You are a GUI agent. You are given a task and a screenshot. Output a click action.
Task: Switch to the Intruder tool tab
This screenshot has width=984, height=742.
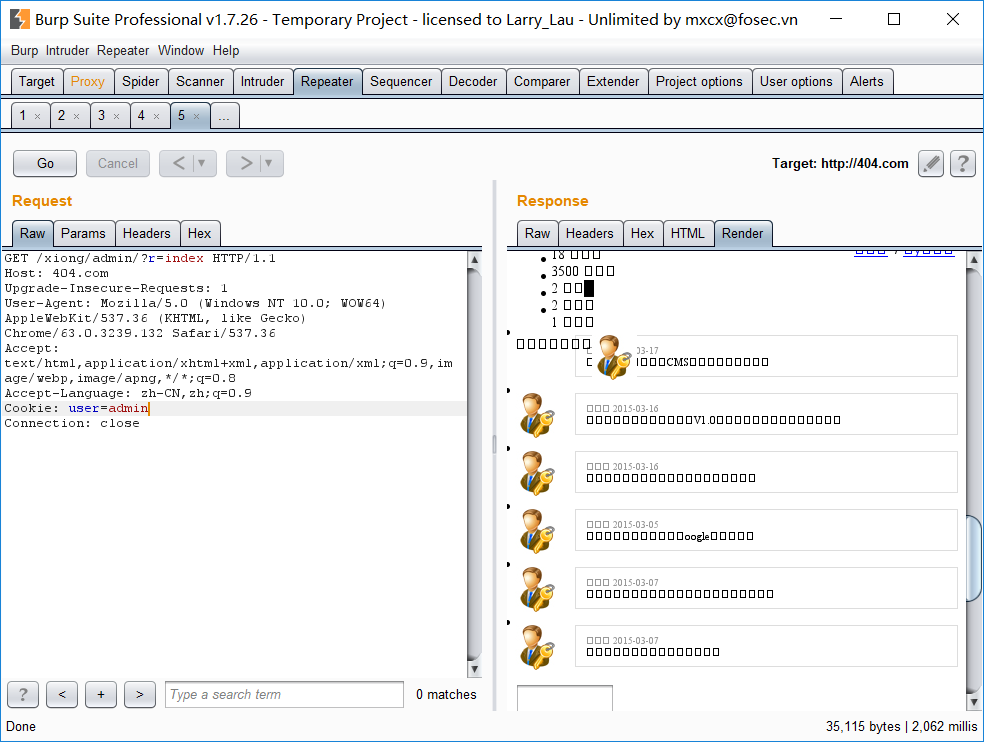(x=262, y=82)
